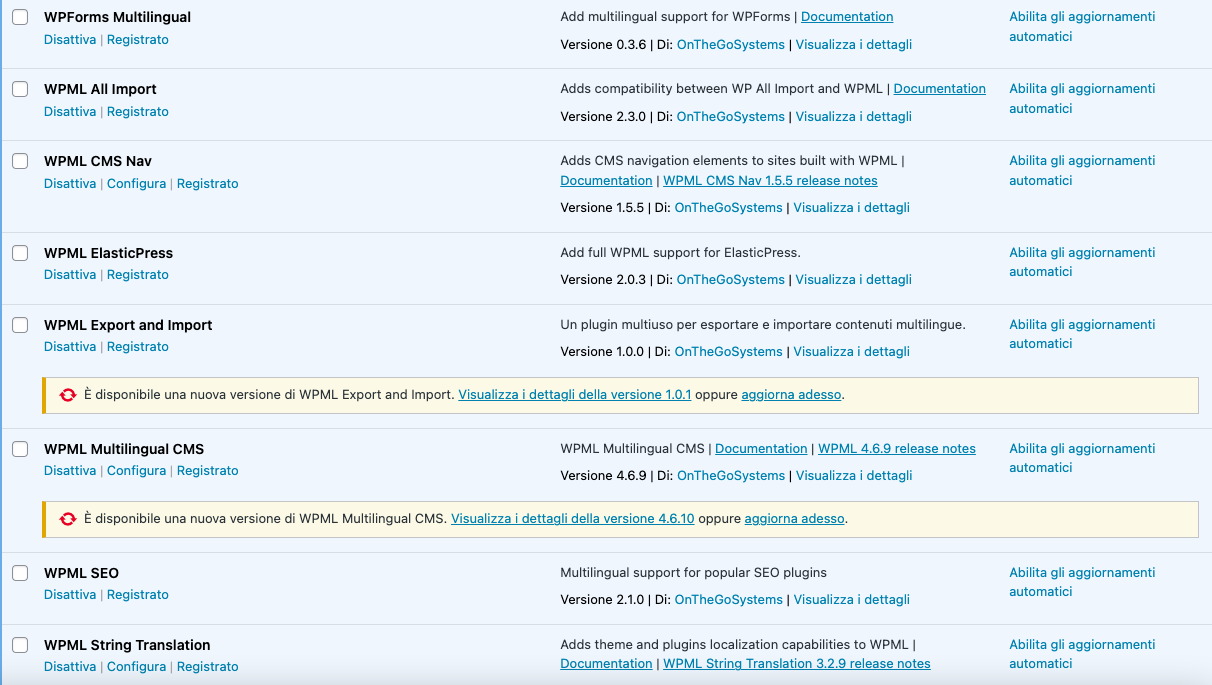Open WPML CMS Nav 1.5.5 release notes
Viewport: 1212px width, 685px height.
(x=770, y=181)
